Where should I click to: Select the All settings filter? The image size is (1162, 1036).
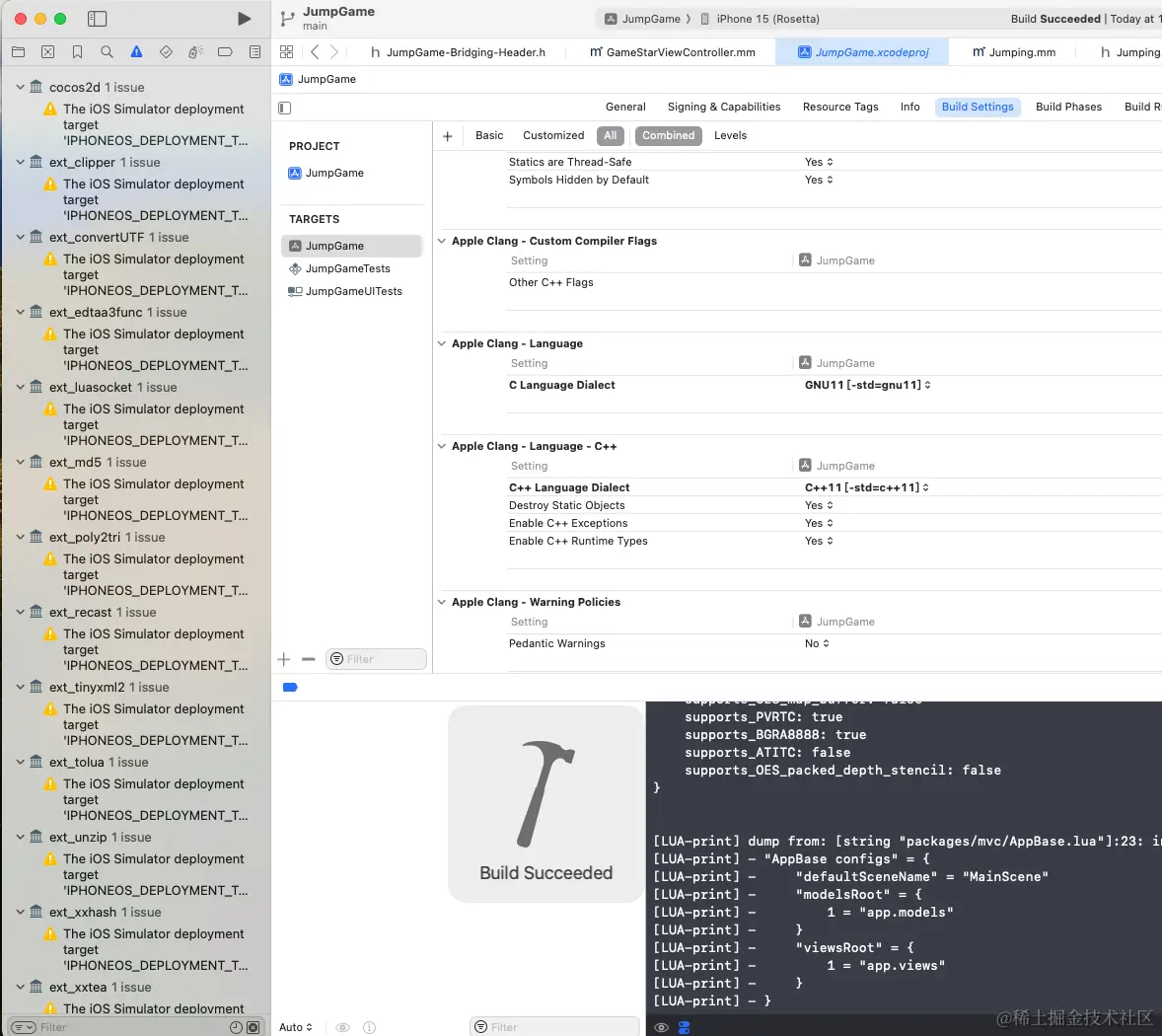(x=610, y=135)
